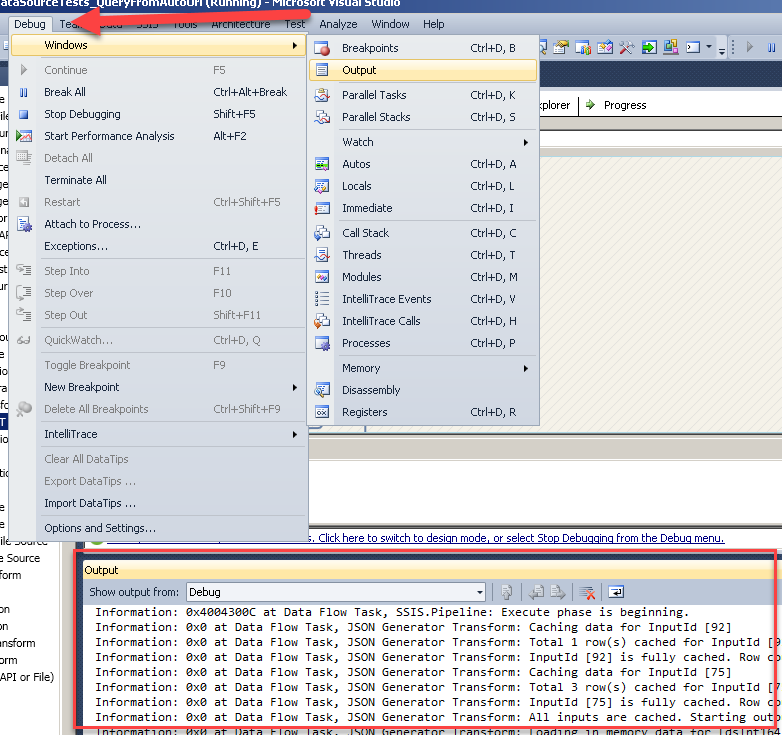Open Exceptions… dialog
Image resolution: width=782 pixels, height=735 pixels.
158,246
